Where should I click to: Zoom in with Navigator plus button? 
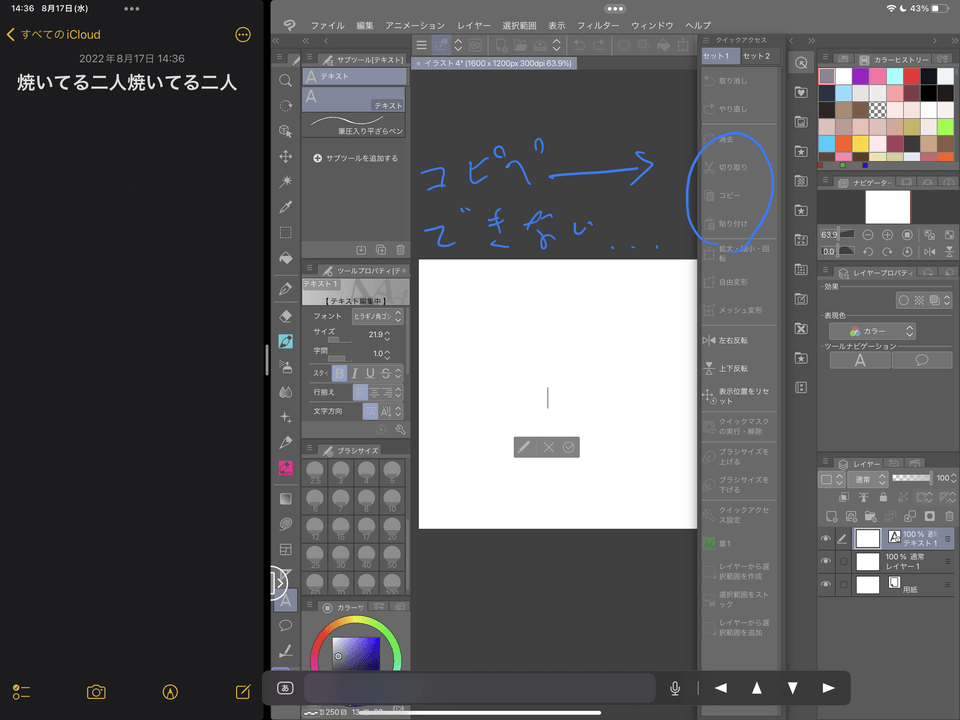[887, 235]
